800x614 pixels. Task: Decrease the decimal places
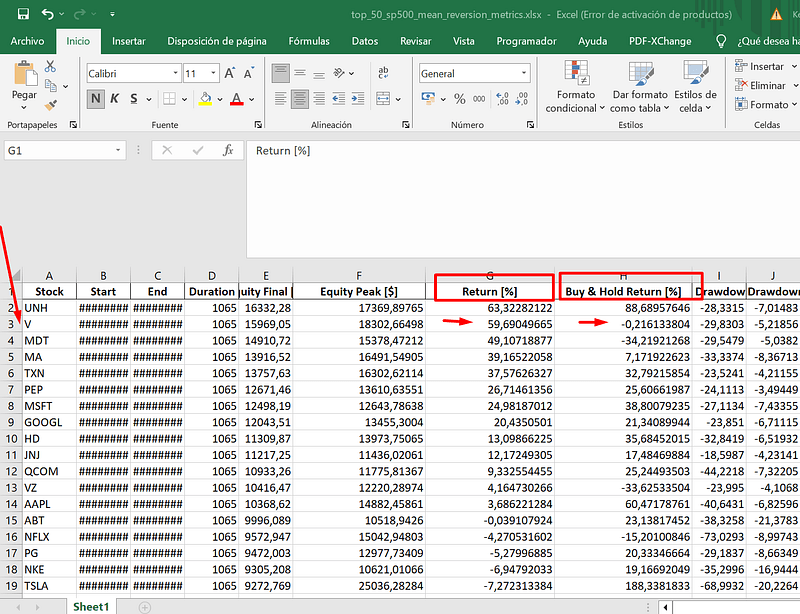coord(521,99)
